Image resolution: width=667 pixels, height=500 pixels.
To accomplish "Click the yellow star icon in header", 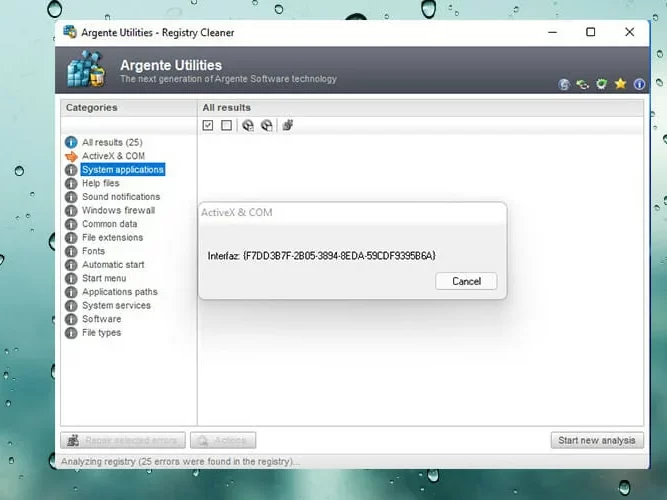I will tap(620, 83).
